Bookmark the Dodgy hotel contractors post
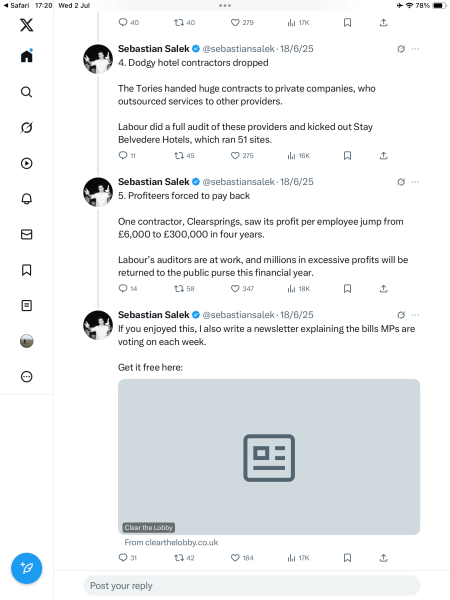Screen dimensions: 450x600 tap(347, 155)
